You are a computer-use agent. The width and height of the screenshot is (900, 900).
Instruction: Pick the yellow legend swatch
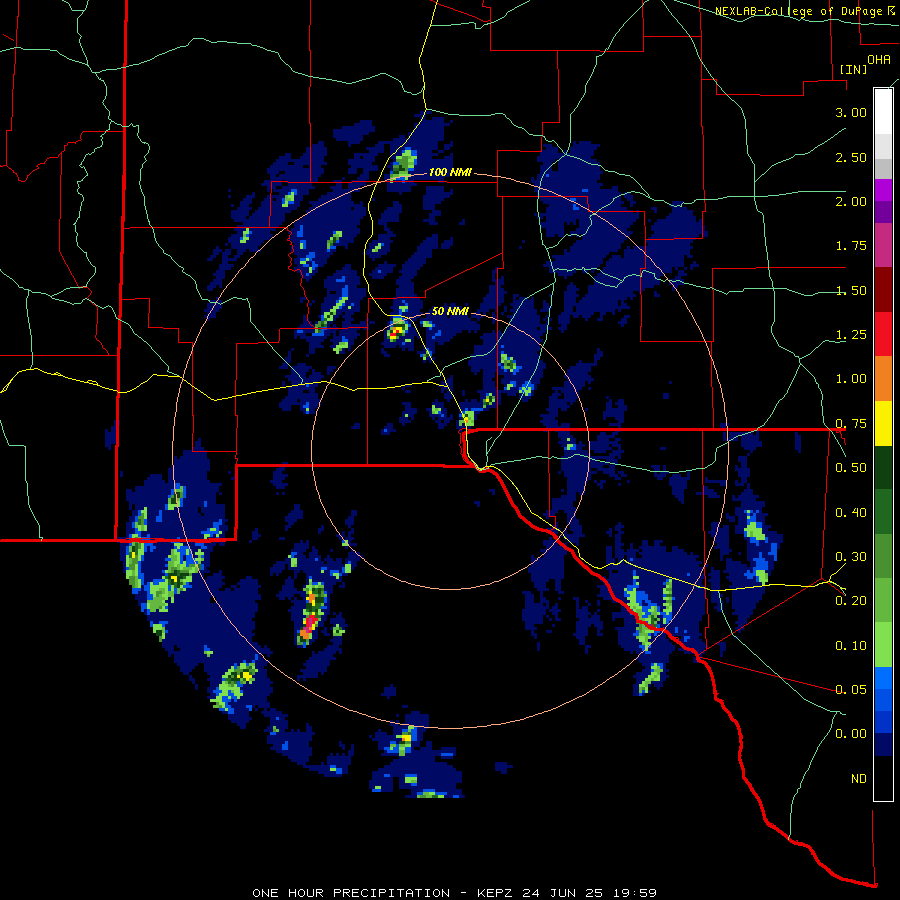coord(883,424)
